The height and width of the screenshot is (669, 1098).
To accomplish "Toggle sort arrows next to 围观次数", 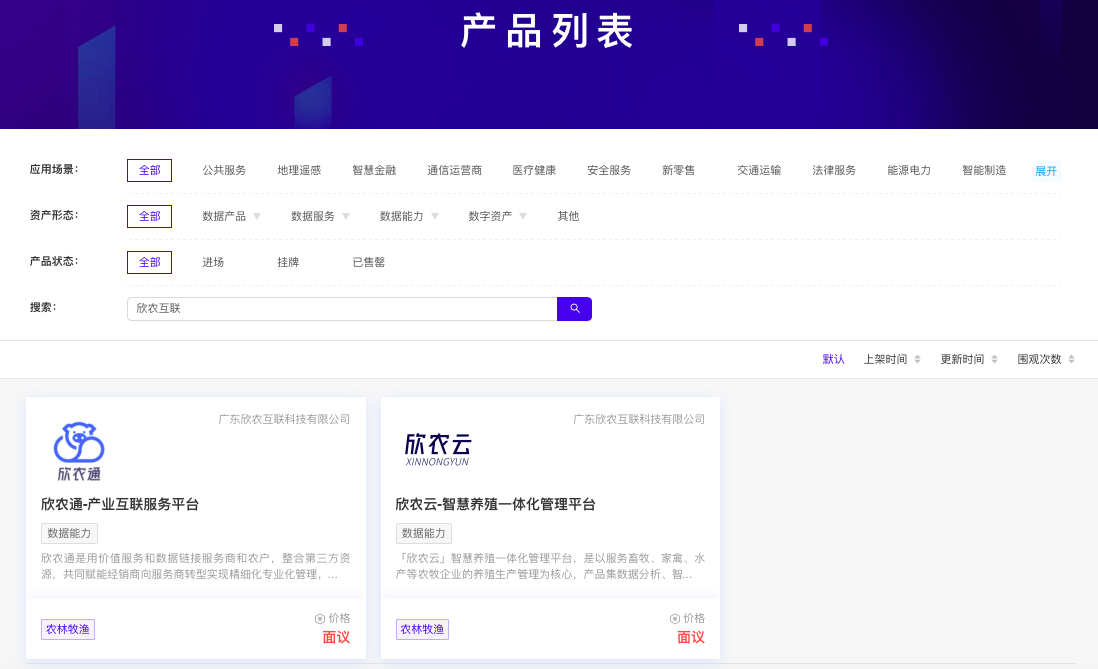I will [1071, 359].
